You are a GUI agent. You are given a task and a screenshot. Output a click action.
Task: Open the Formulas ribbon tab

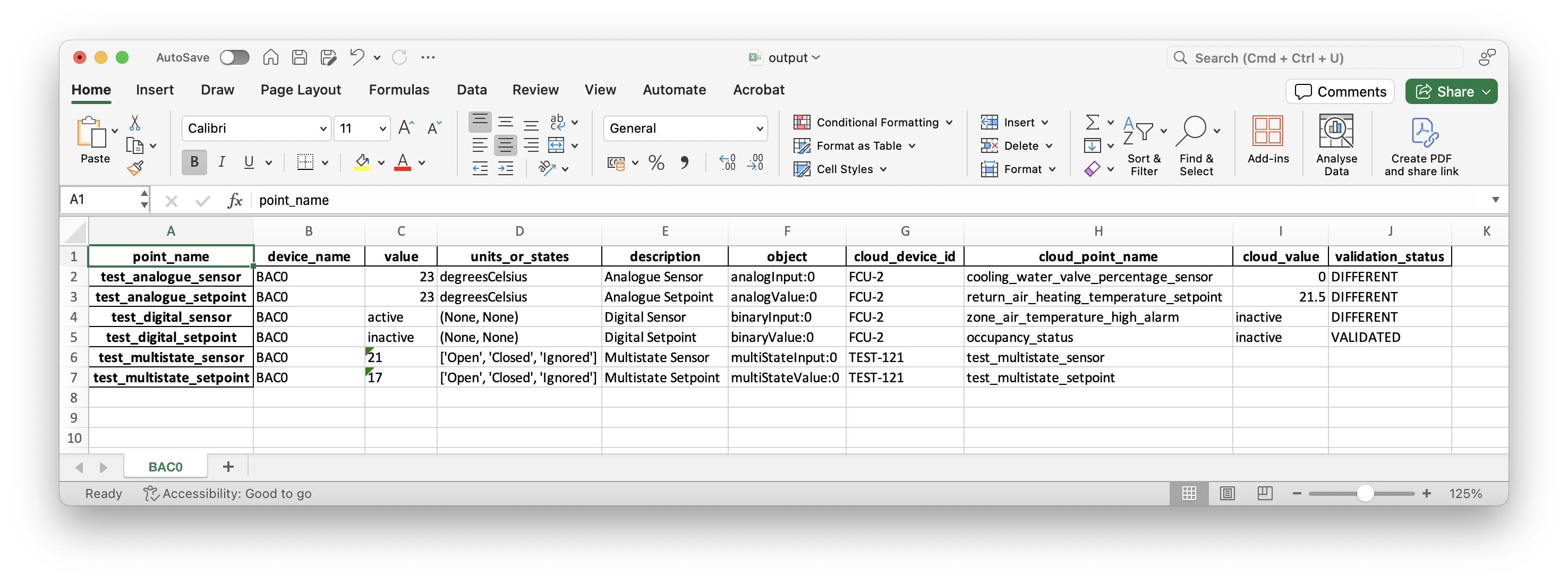[x=399, y=90]
